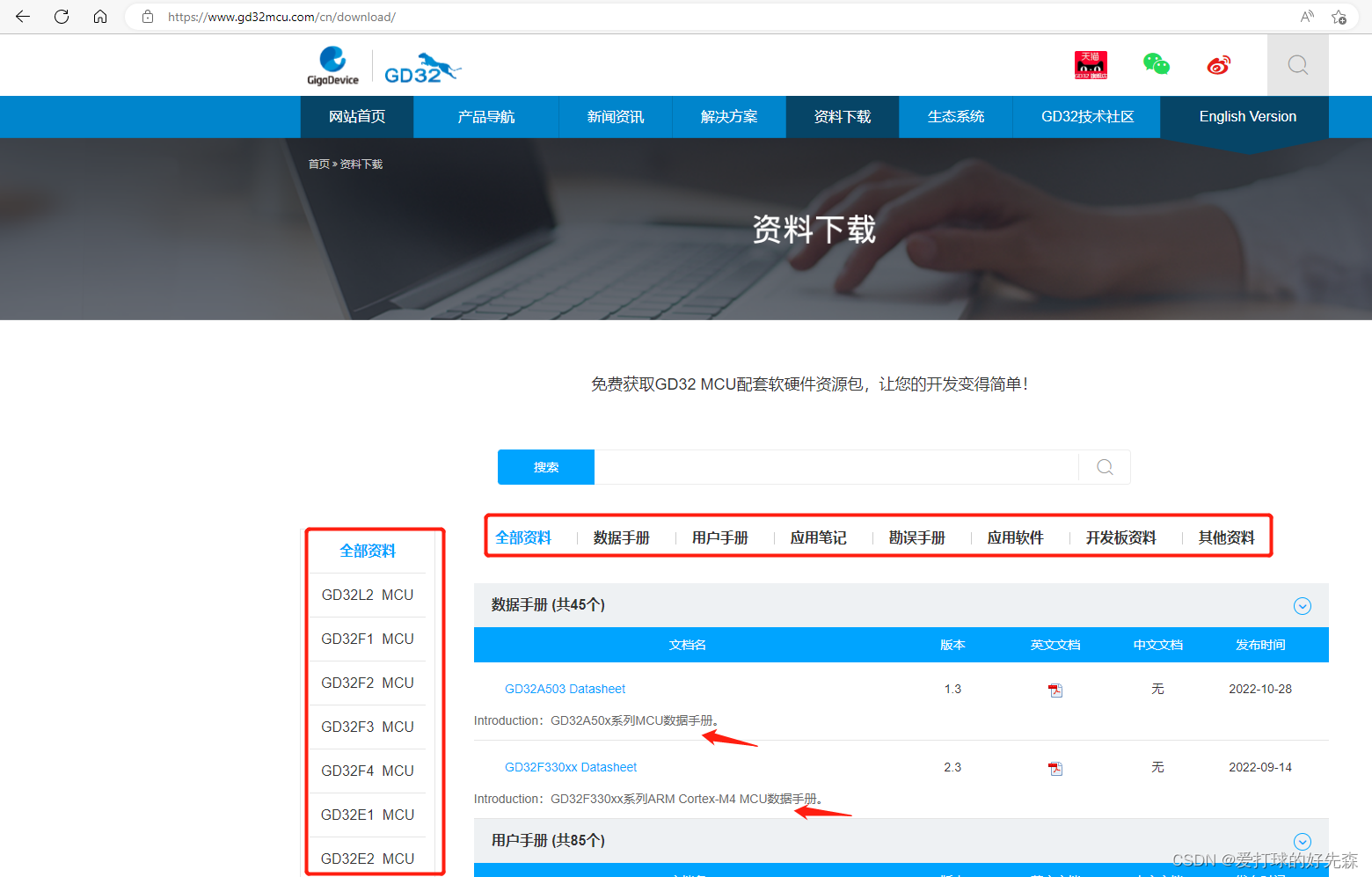
Task: Open site search with the header magnifier icon
Action: (1298, 65)
